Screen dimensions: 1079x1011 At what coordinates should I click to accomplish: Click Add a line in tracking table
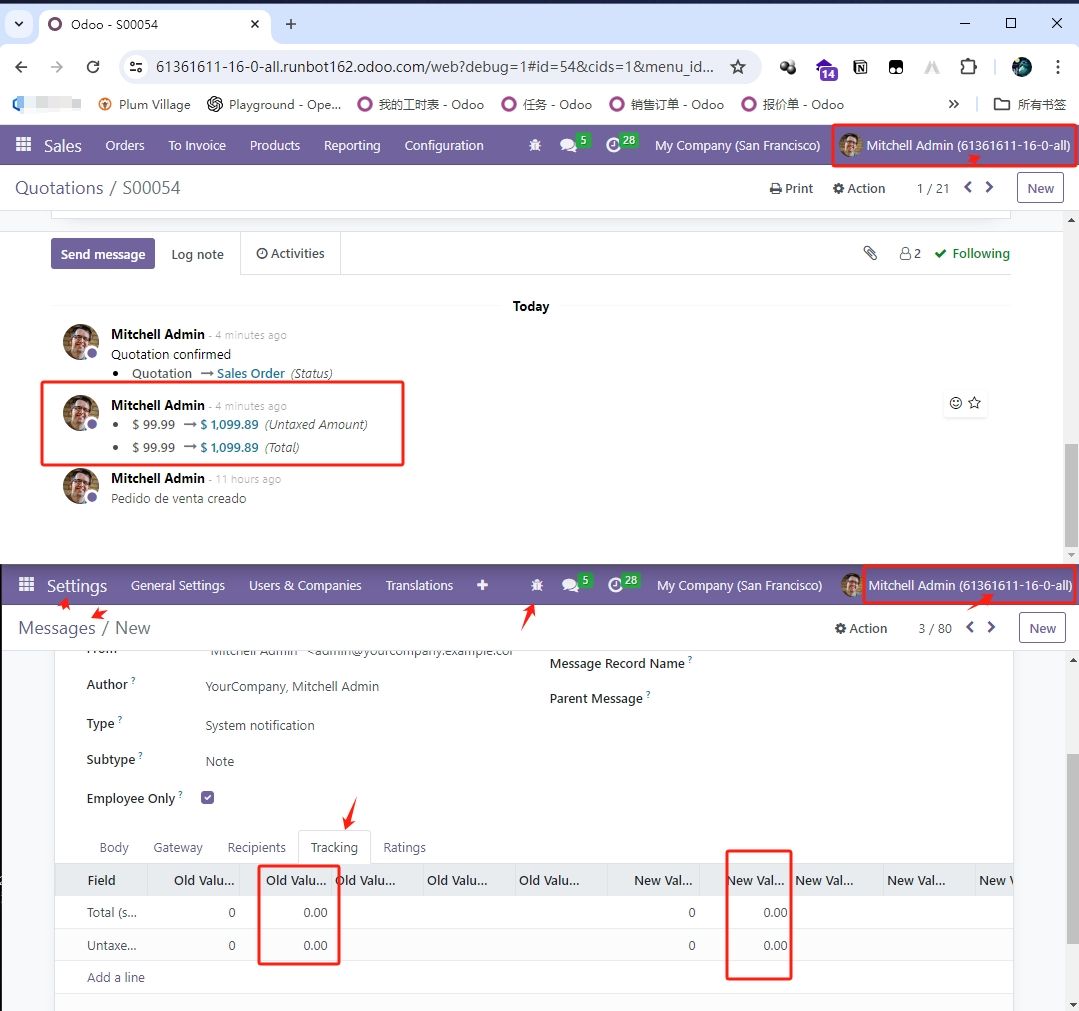[116, 977]
